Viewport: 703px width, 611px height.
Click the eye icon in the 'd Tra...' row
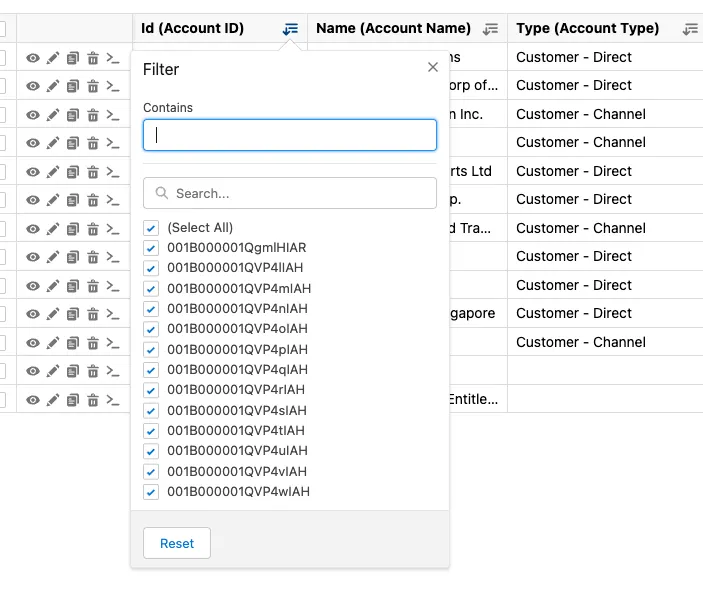click(x=33, y=229)
